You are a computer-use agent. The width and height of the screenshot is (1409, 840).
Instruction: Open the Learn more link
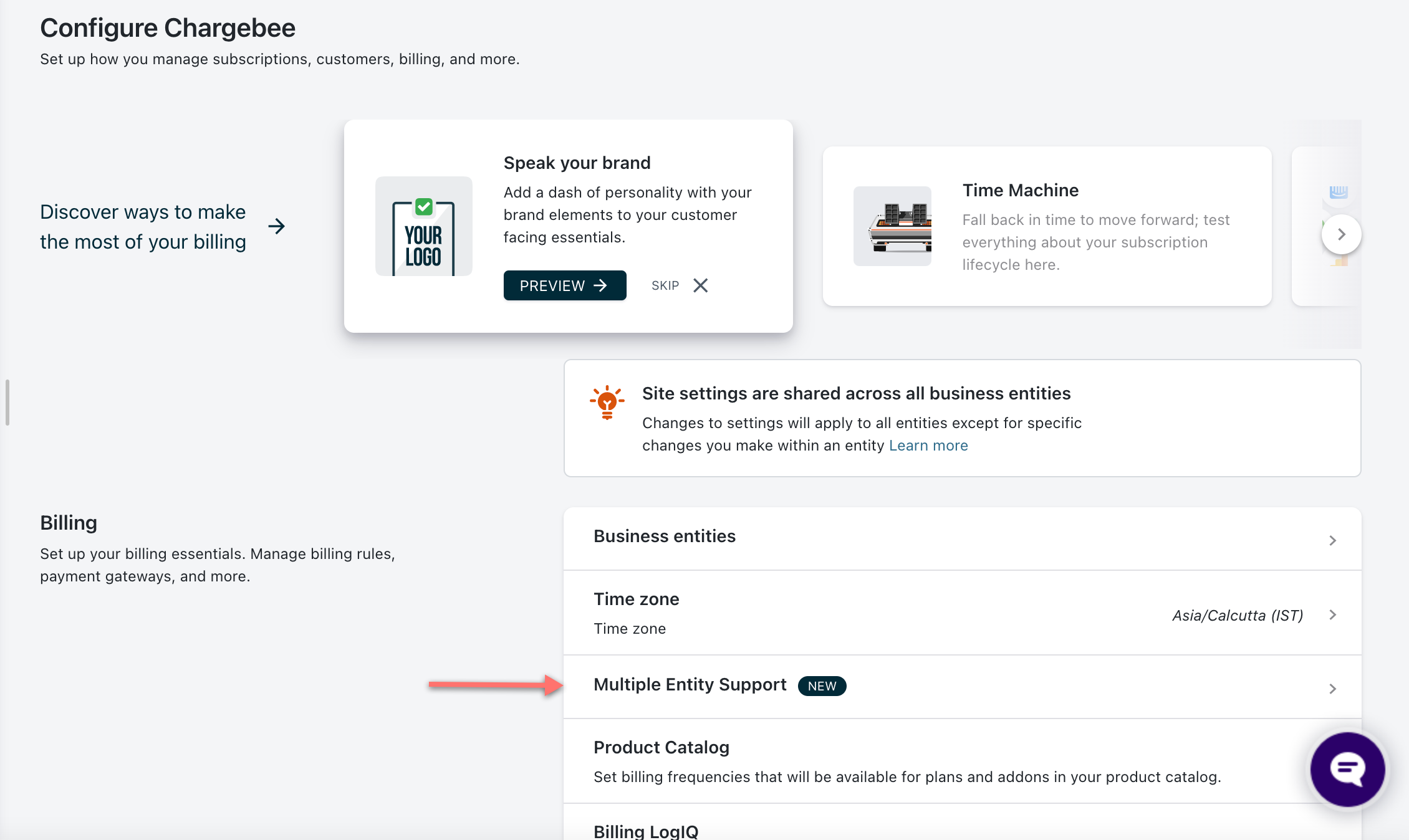tap(928, 445)
